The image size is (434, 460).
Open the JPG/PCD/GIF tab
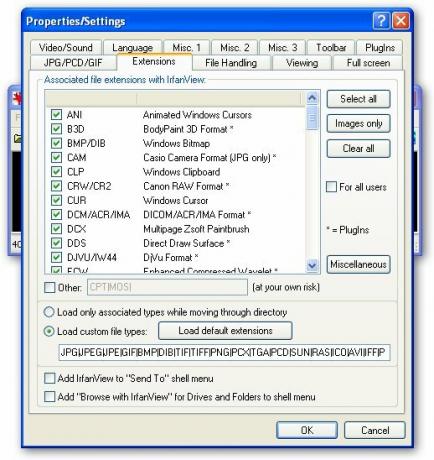coord(73,63)
